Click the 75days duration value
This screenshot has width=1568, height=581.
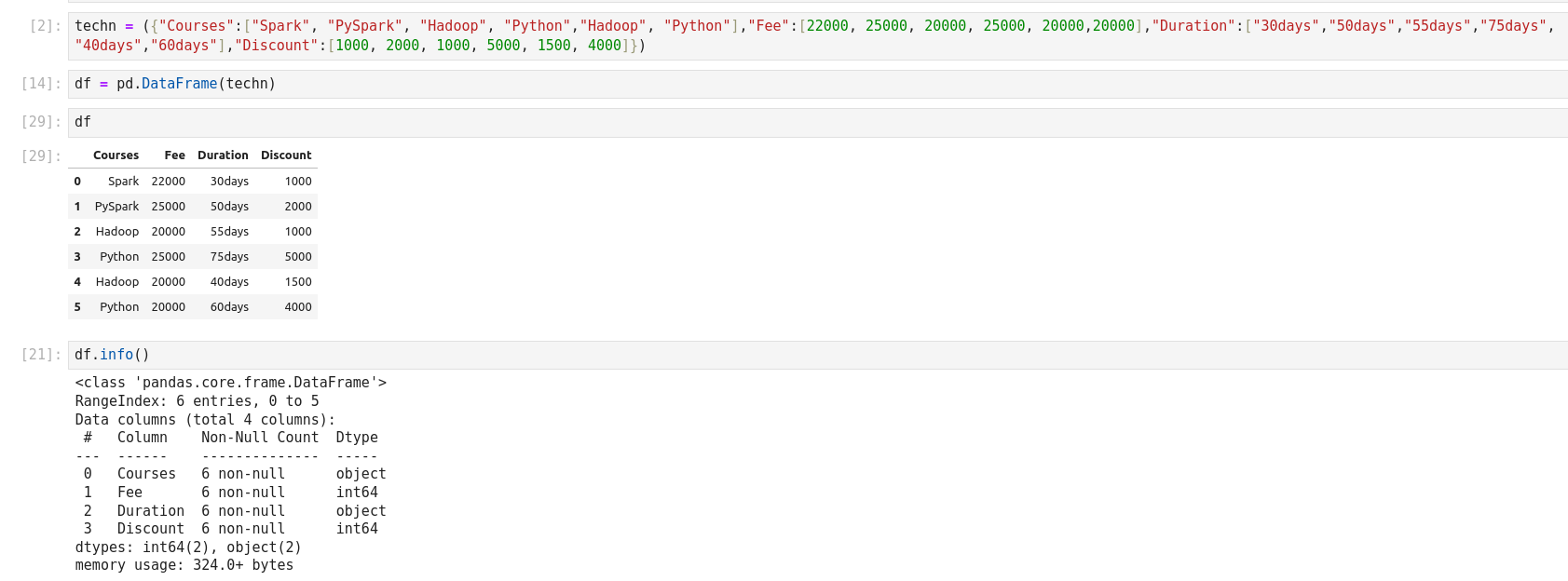point(229,257)
